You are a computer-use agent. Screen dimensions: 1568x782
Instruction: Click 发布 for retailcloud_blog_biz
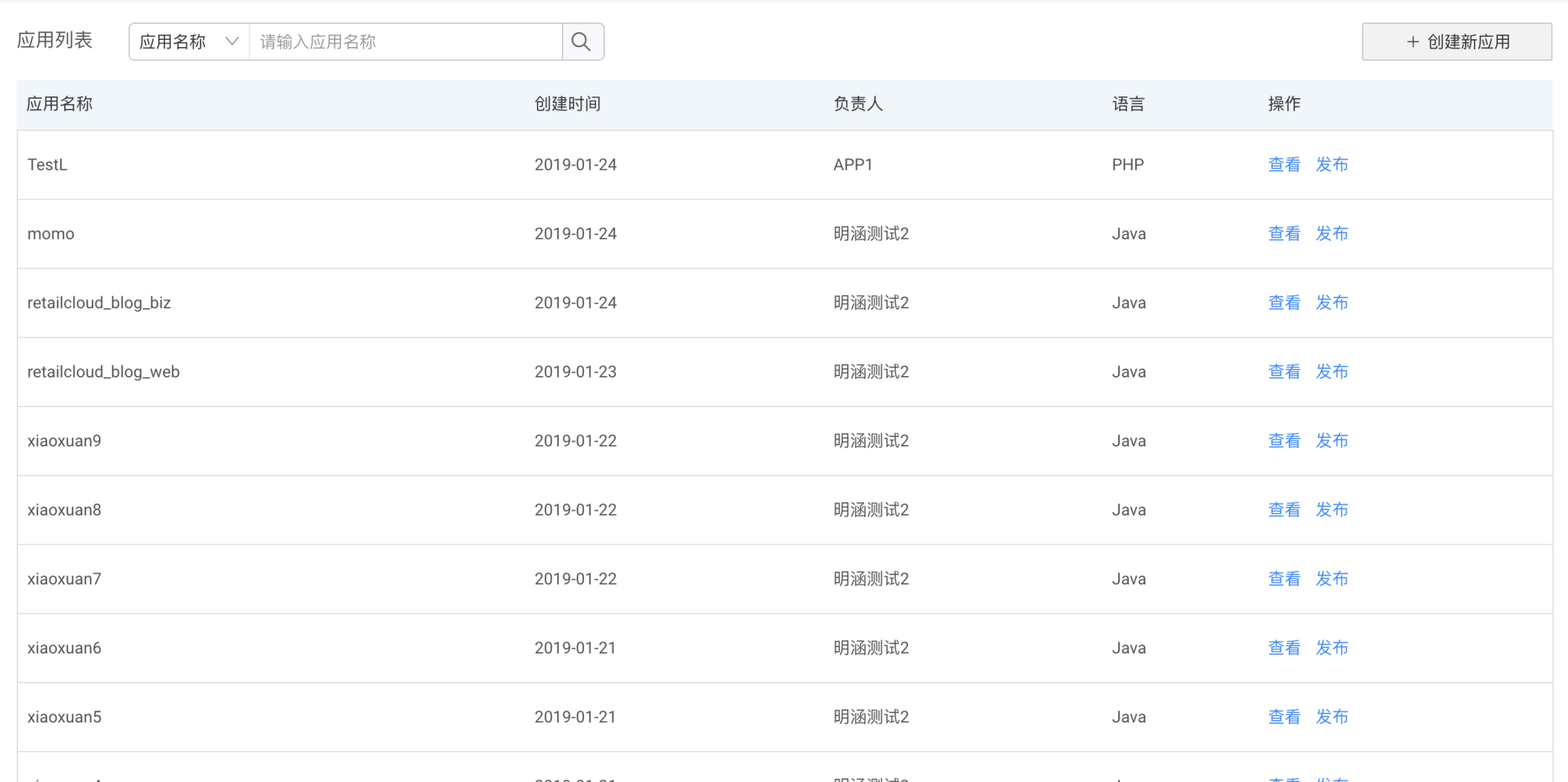[1331, 302]
